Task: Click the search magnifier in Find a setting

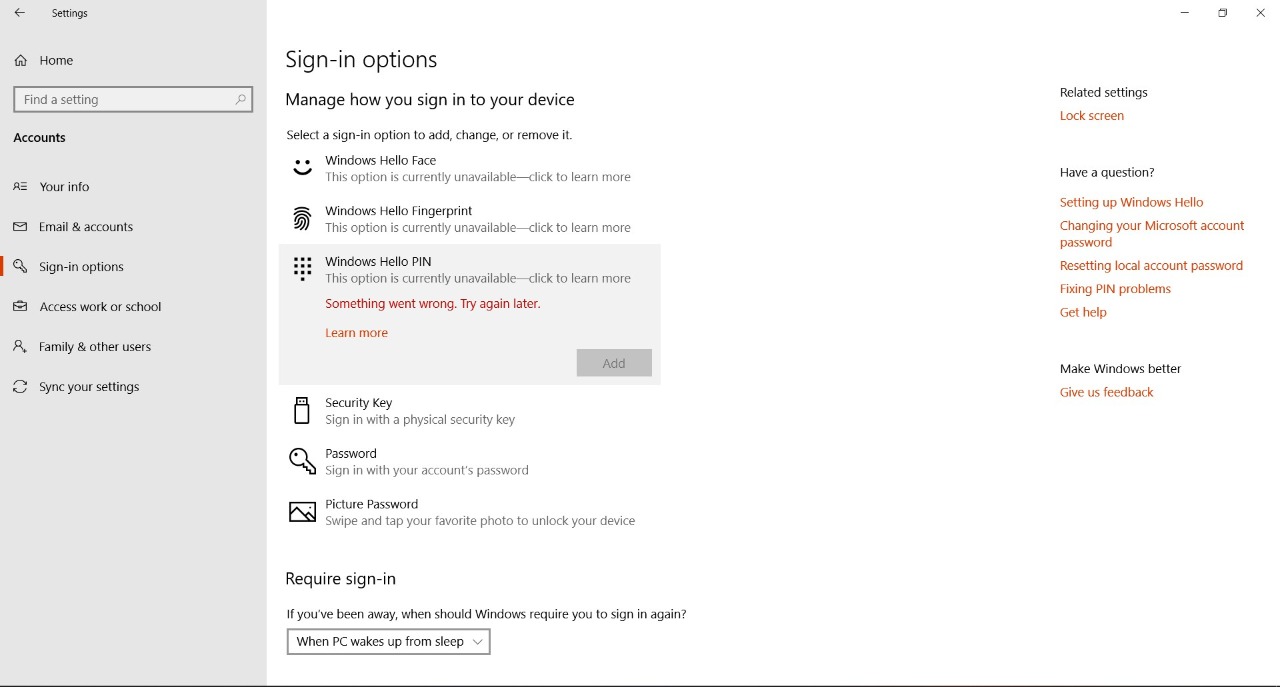Action: 241,99
